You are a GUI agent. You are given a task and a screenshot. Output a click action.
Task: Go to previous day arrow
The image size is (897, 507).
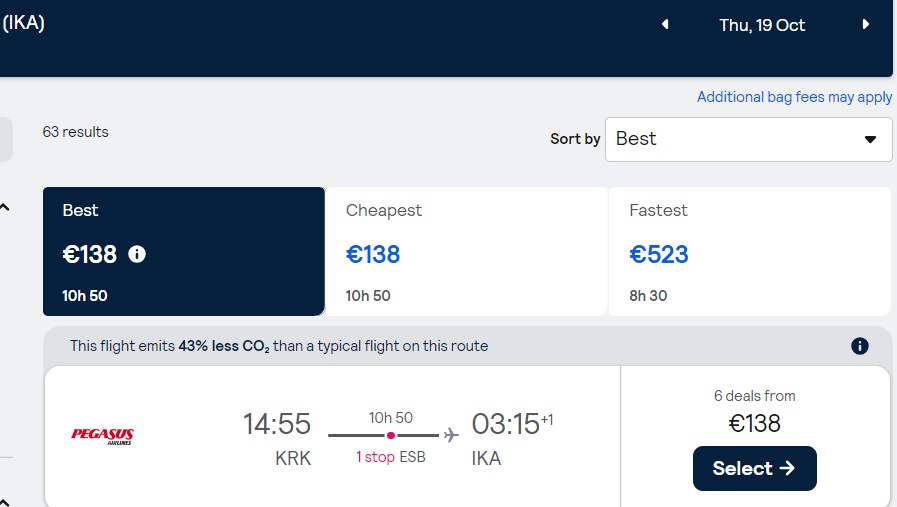pyautogui.click(x=665, y=24)
